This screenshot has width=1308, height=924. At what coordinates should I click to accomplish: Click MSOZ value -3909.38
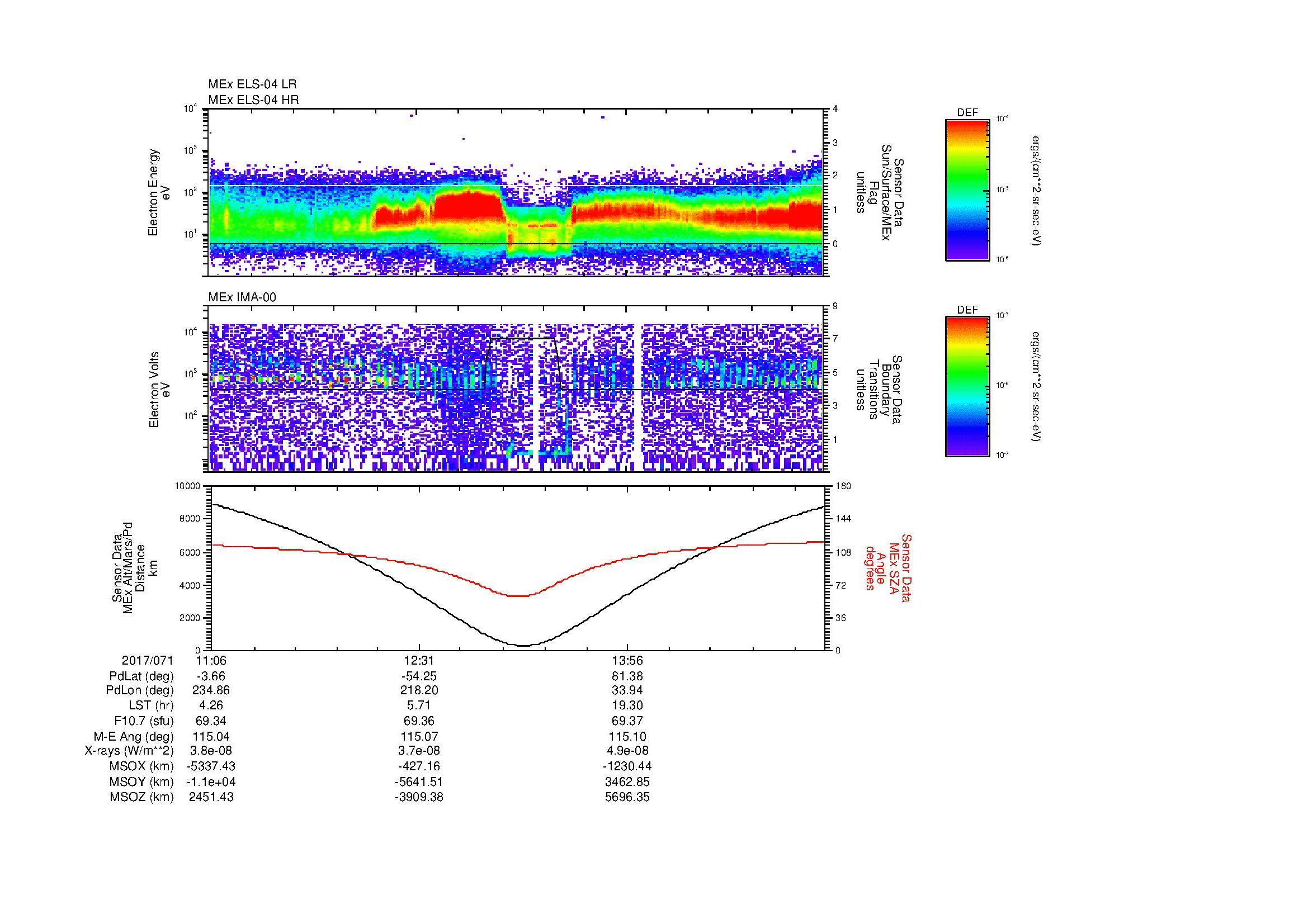[419, 797]
